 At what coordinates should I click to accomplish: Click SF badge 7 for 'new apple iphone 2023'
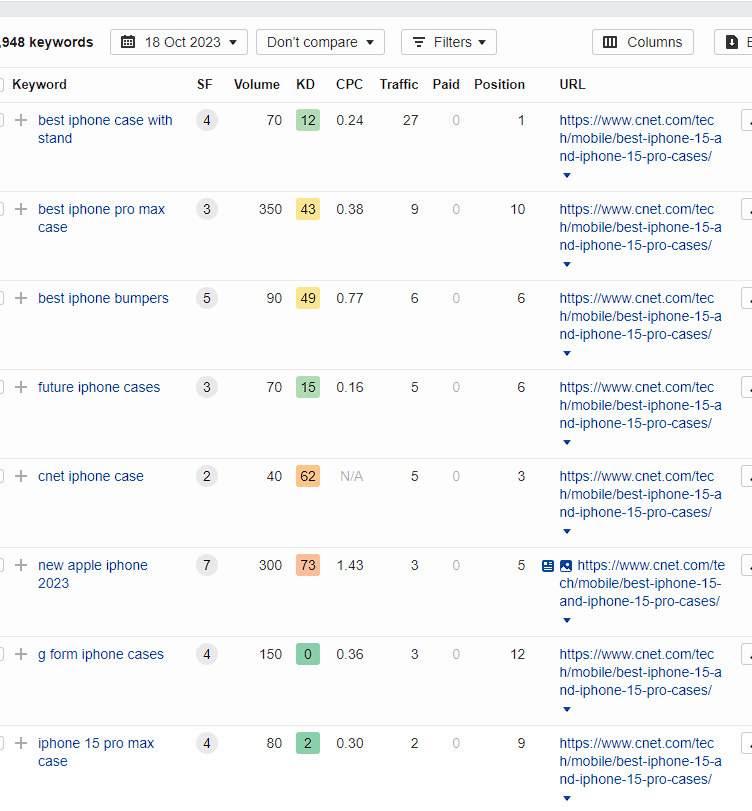tap(206, 565)
